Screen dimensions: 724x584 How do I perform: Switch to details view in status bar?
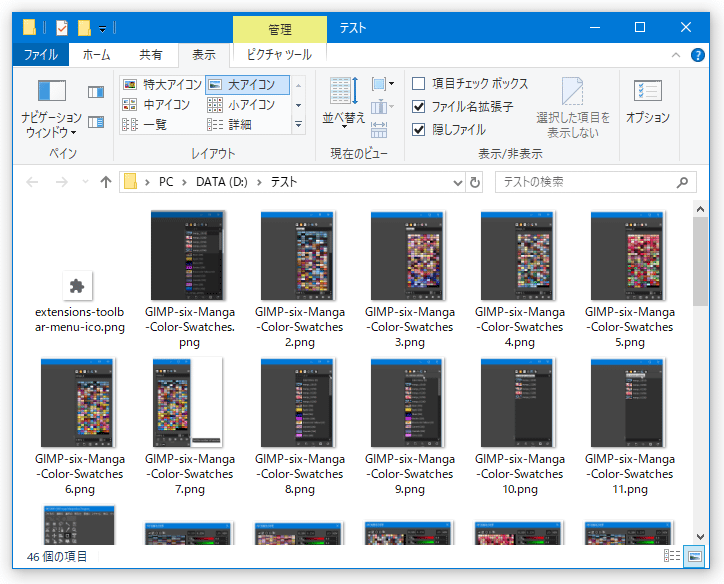(672, 556)
